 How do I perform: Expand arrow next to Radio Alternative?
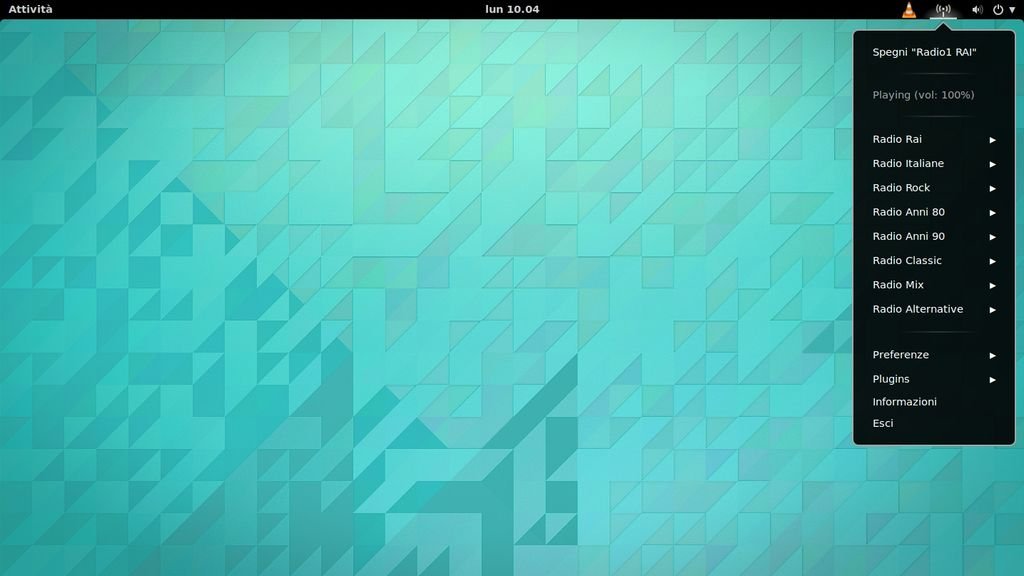click(x=992, y=310)
